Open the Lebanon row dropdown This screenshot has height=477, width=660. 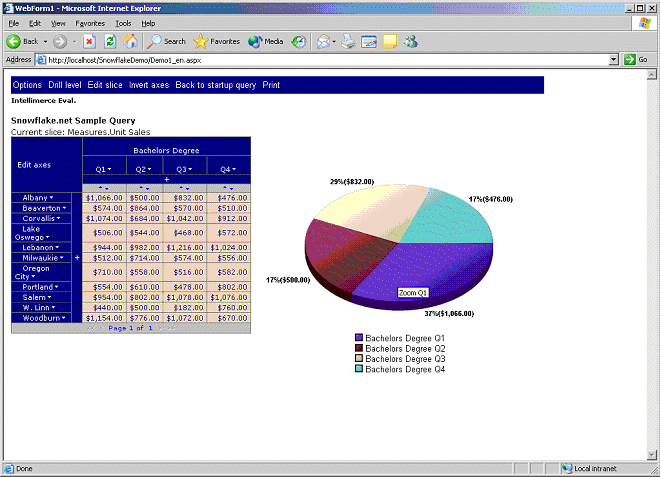click(57, 248)
